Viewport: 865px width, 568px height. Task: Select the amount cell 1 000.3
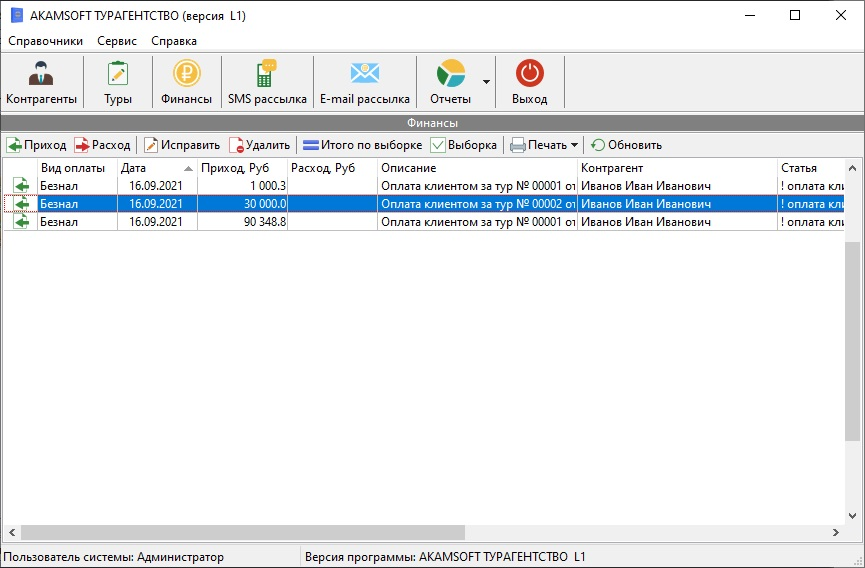pos(242,186)
